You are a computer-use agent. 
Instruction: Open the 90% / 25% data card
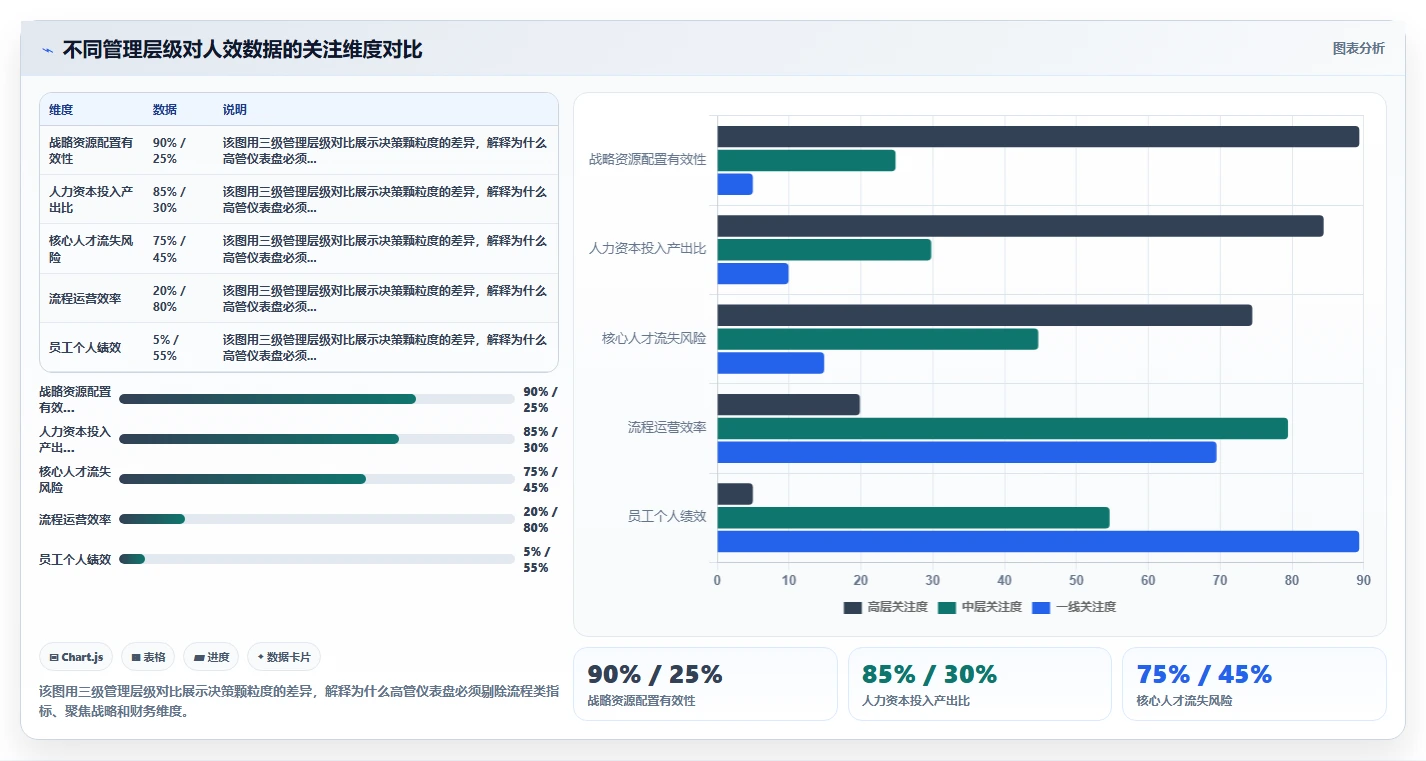pos(705,684)
